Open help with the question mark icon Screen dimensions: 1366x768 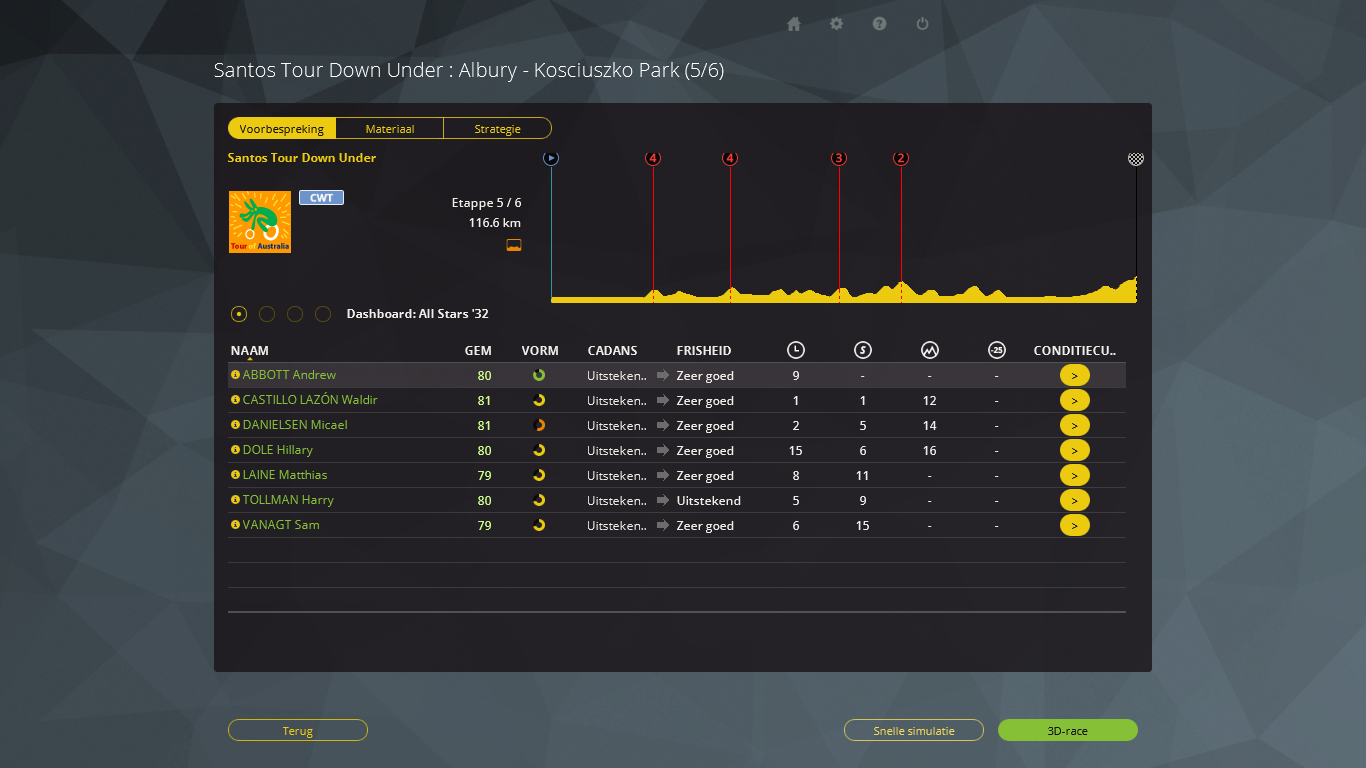coord(879,24)
